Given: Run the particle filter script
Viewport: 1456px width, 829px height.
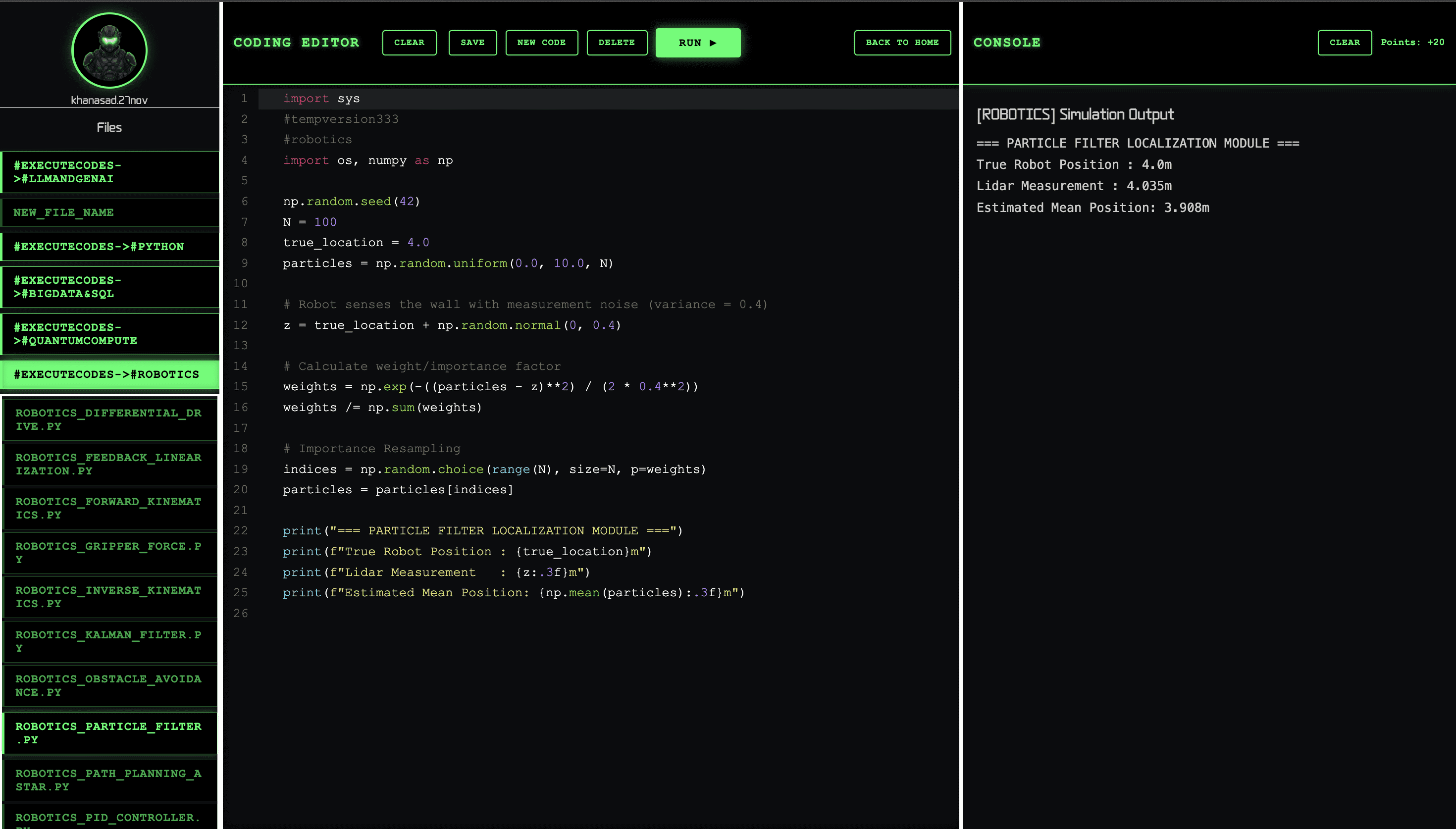Looking at the screenshot, I should [x=698, y=43].
